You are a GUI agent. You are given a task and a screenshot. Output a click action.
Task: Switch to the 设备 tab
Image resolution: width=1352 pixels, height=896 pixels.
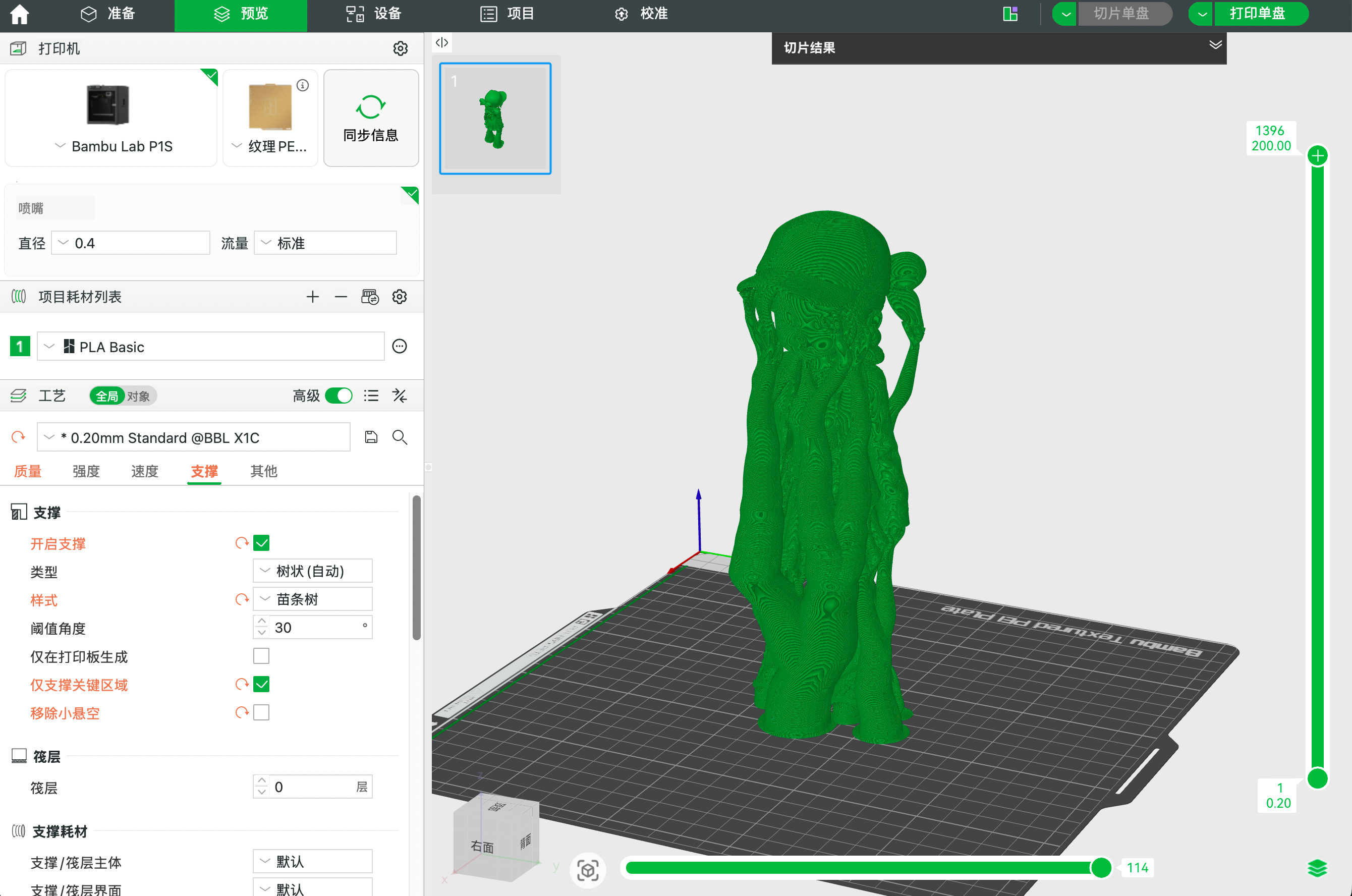374,14
